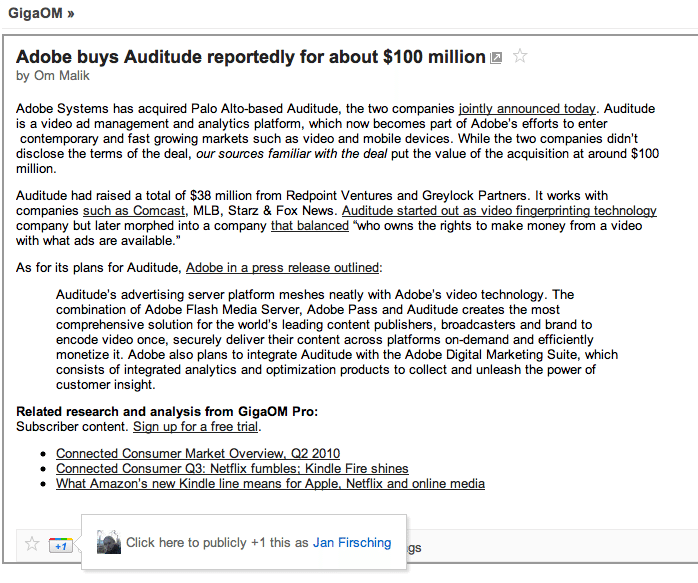The image size is (698, 583).
Task: Open 'Adobe in a press release outlined' link
Action: 283,267
